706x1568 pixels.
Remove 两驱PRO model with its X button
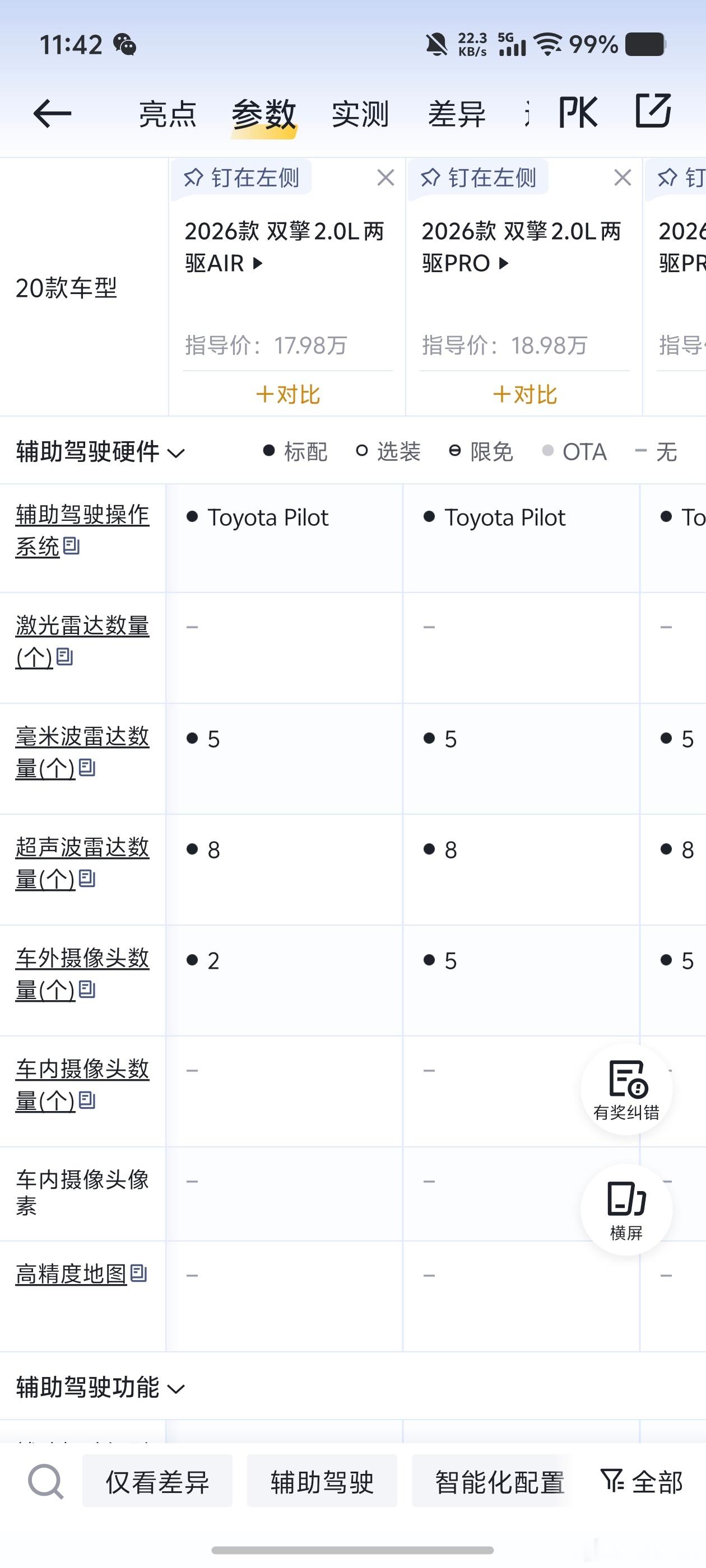pos(622,177)
